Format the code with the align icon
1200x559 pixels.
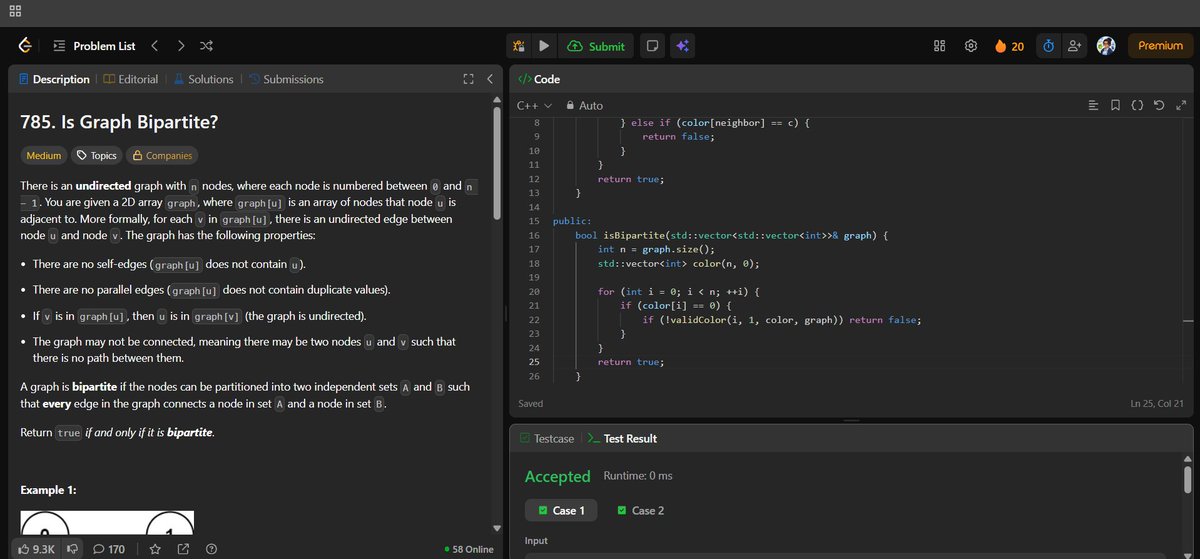click(1093, 105)
